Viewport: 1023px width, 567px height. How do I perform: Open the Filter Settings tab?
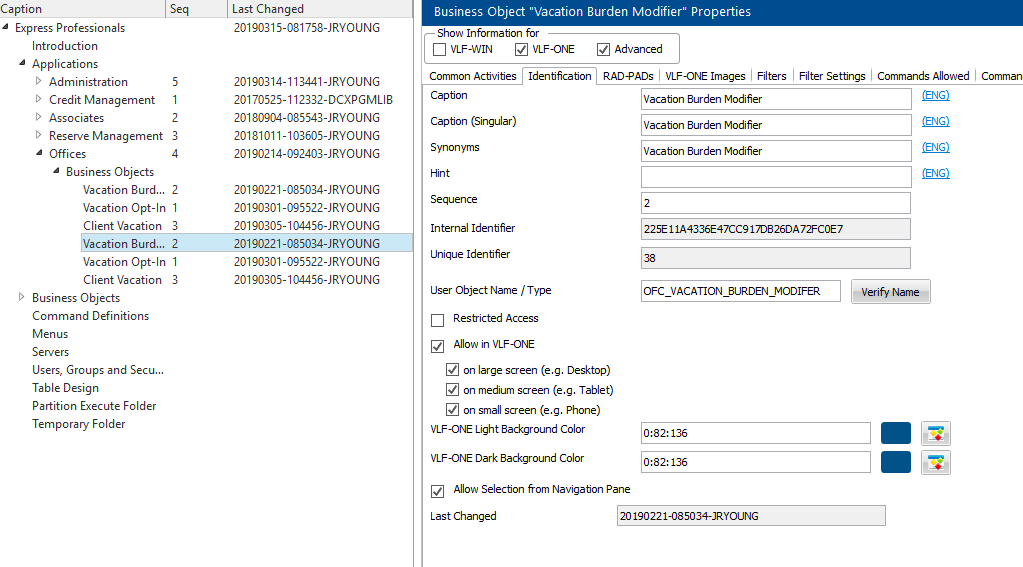pos(832,76)
